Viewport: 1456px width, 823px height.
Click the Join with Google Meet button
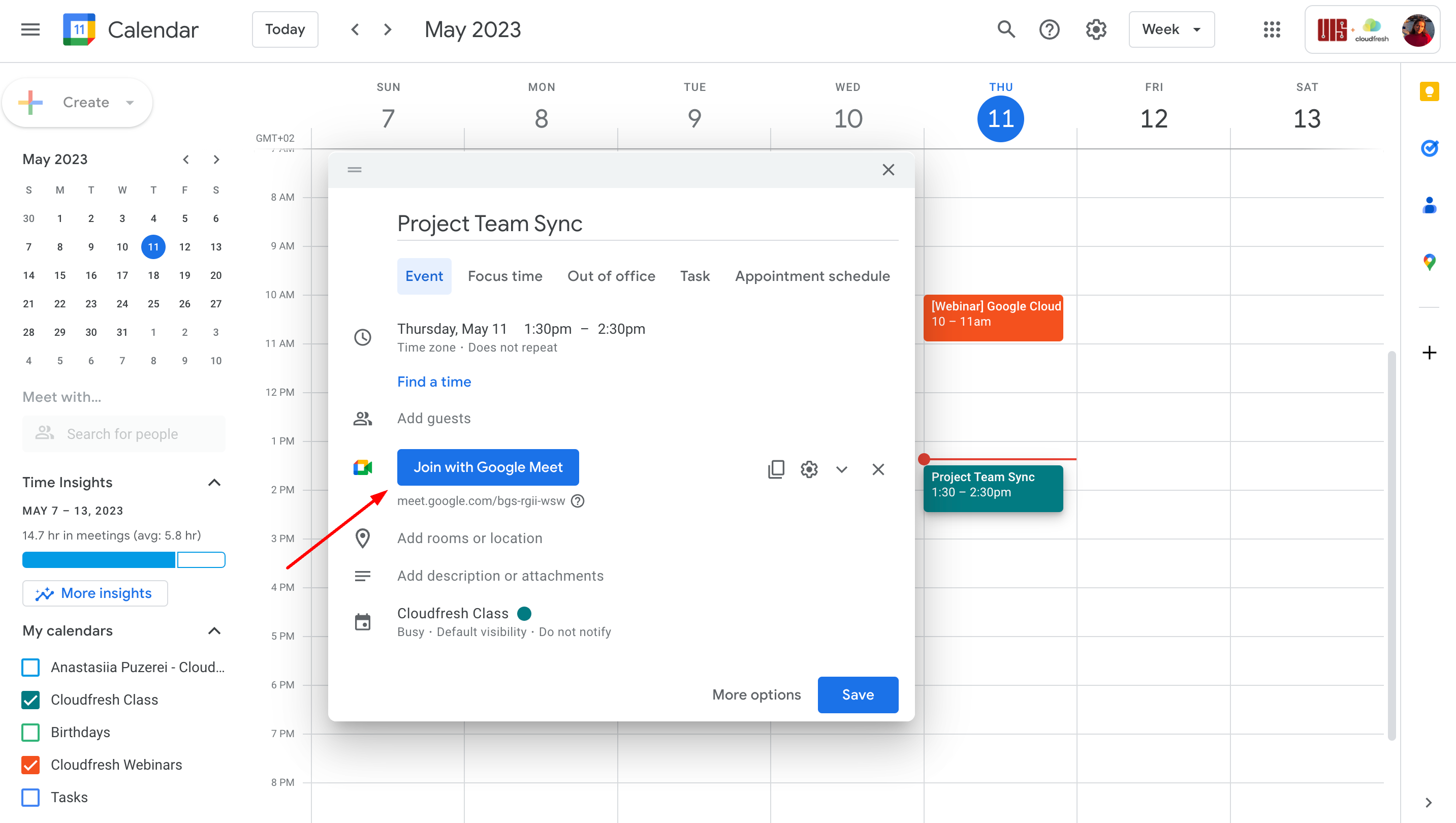[x=488, y=467]
